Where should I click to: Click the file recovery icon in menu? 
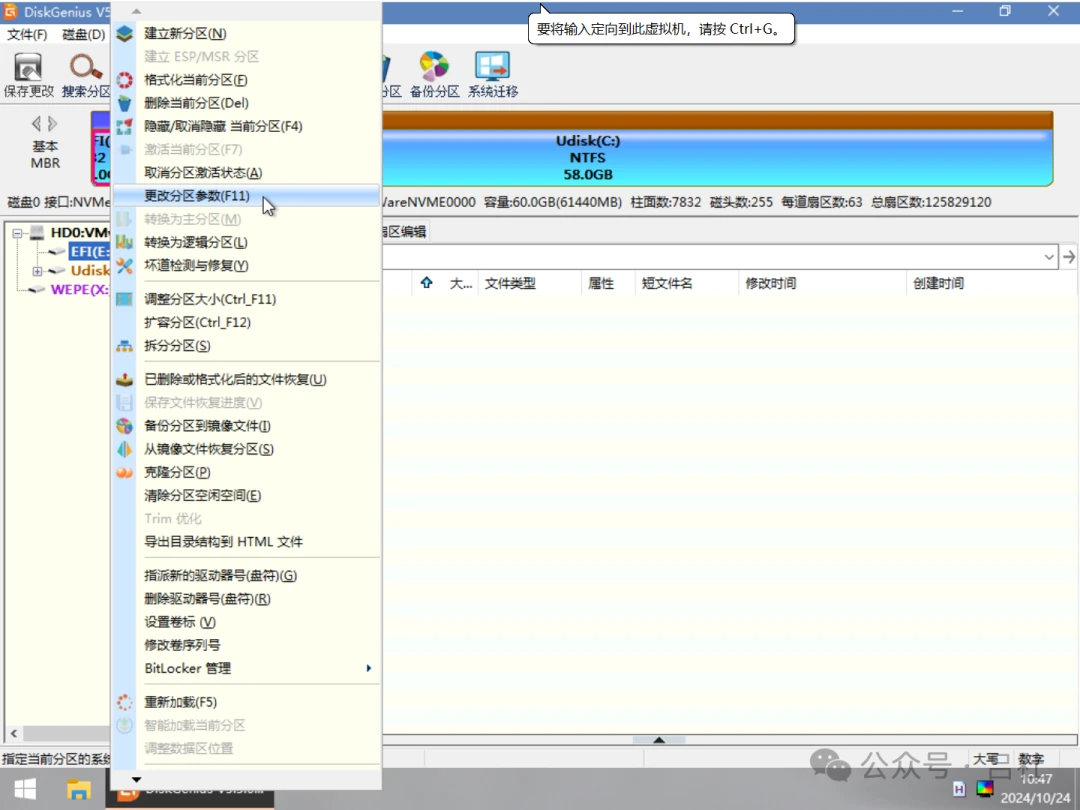[x=125, y=380]
